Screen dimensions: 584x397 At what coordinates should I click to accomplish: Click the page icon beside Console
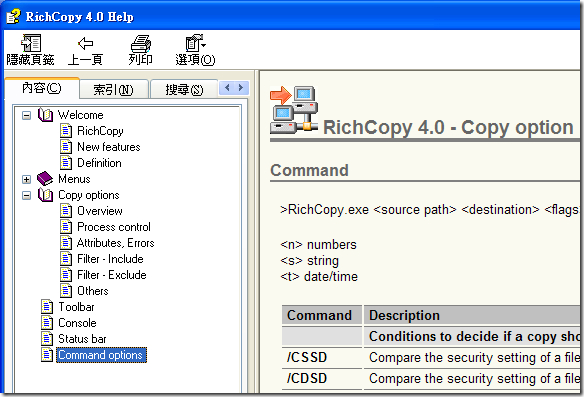pyautogui.click(x=47, y=323)
